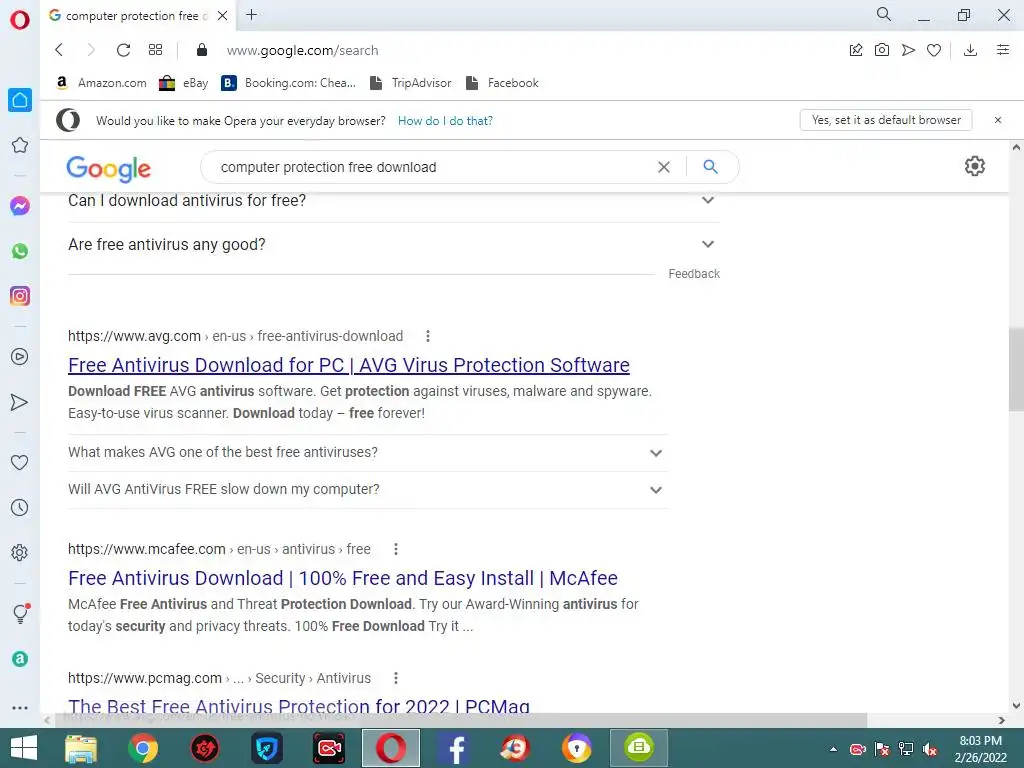Click the address bar URL field
The width and height of the screenshot is (1024, 768).
[302, 50]
